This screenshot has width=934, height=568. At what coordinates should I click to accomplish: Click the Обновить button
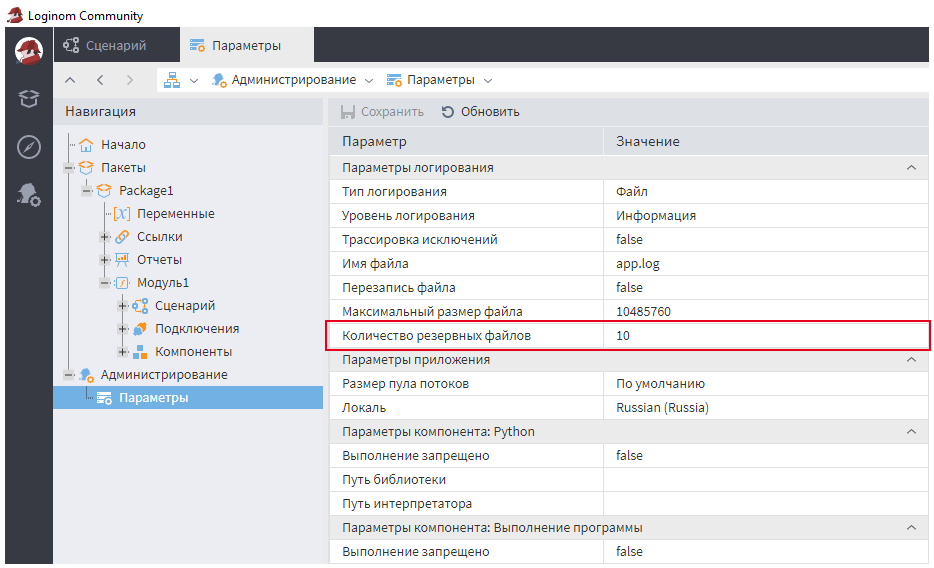481,112
